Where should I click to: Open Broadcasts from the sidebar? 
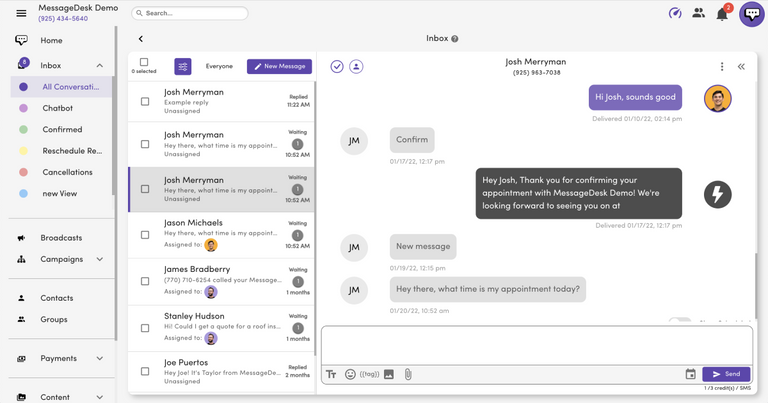[x=61, y=238]
